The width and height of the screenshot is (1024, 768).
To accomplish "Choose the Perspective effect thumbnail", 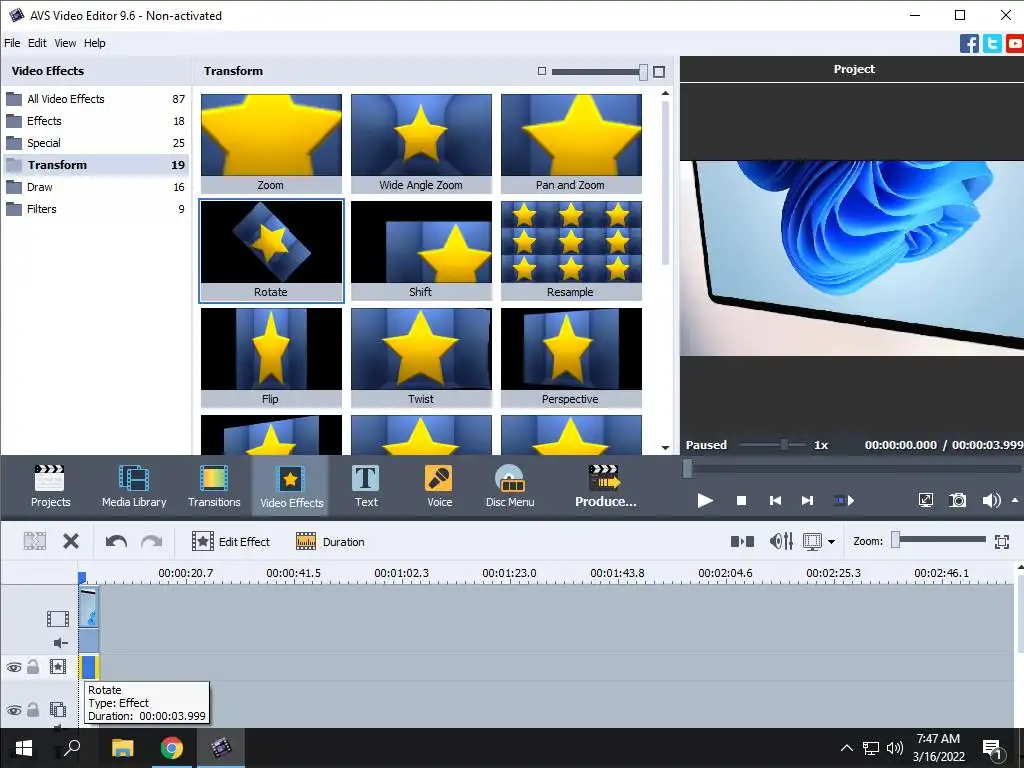I will (571, 357).
